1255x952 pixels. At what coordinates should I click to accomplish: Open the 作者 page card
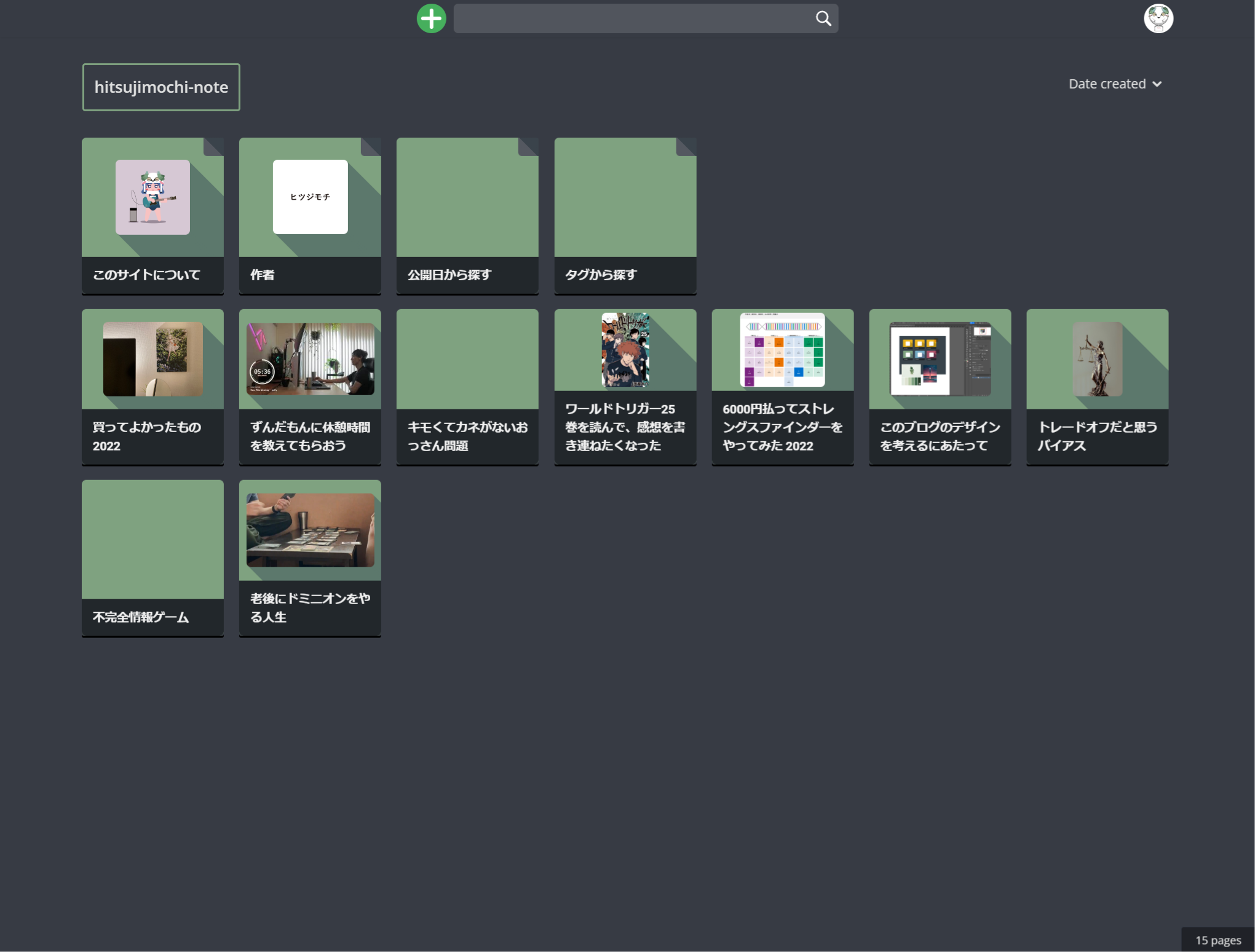pos(310,215)
